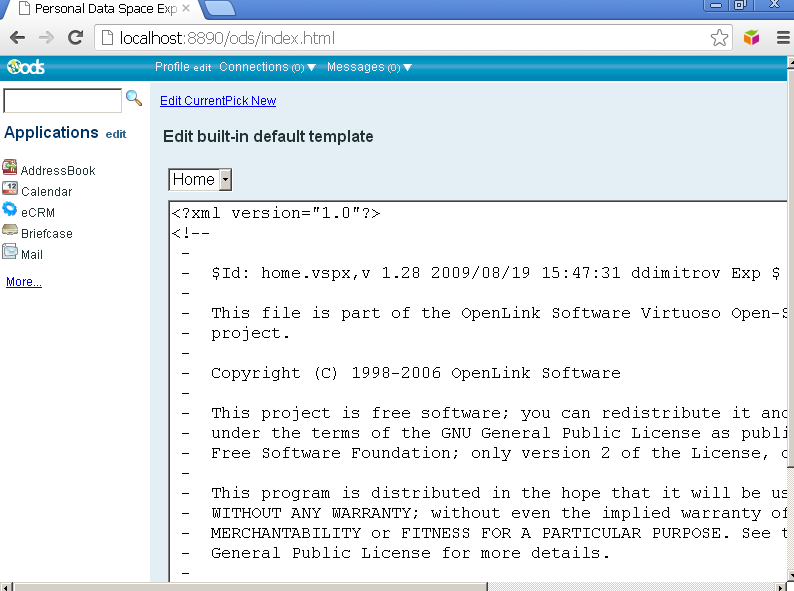This screenshot has width=794, height=591.
Task: Click the search magnifier icon
Action: 133,99
